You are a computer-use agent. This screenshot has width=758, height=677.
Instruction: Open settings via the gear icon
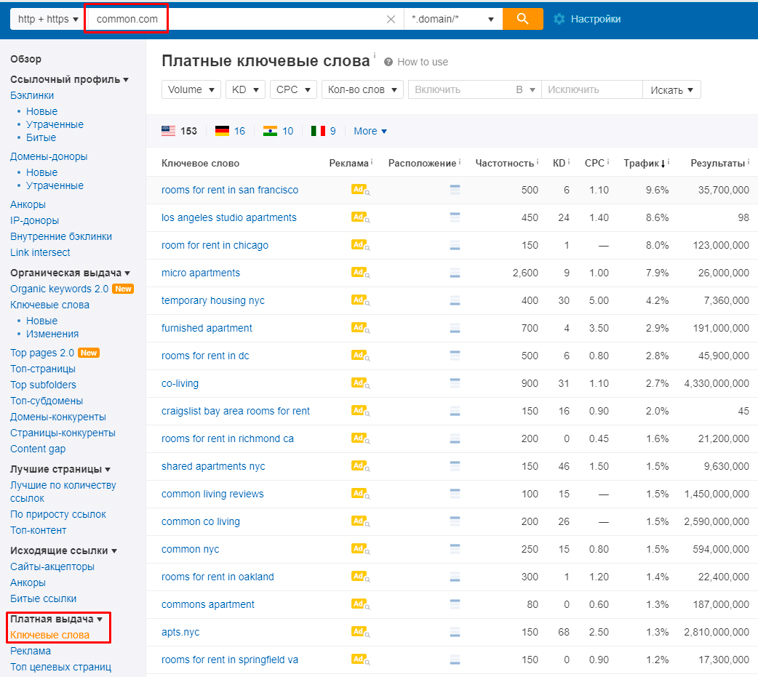pos(559,19)
